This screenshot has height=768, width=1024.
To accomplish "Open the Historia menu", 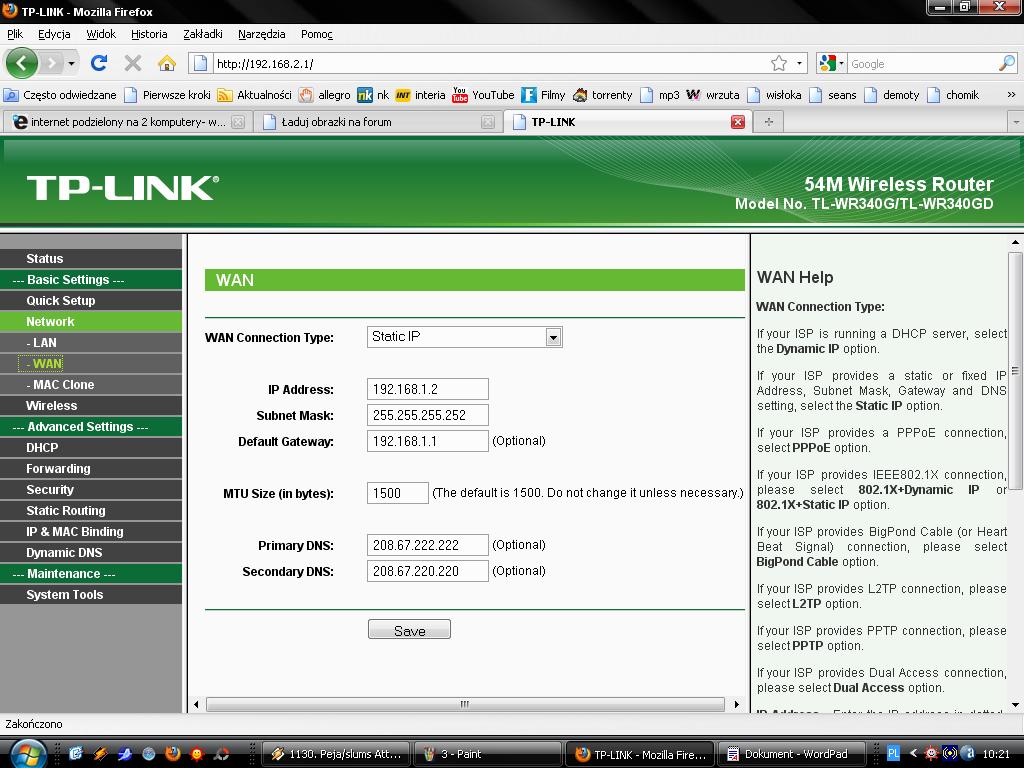I will [x=149, y=34].
